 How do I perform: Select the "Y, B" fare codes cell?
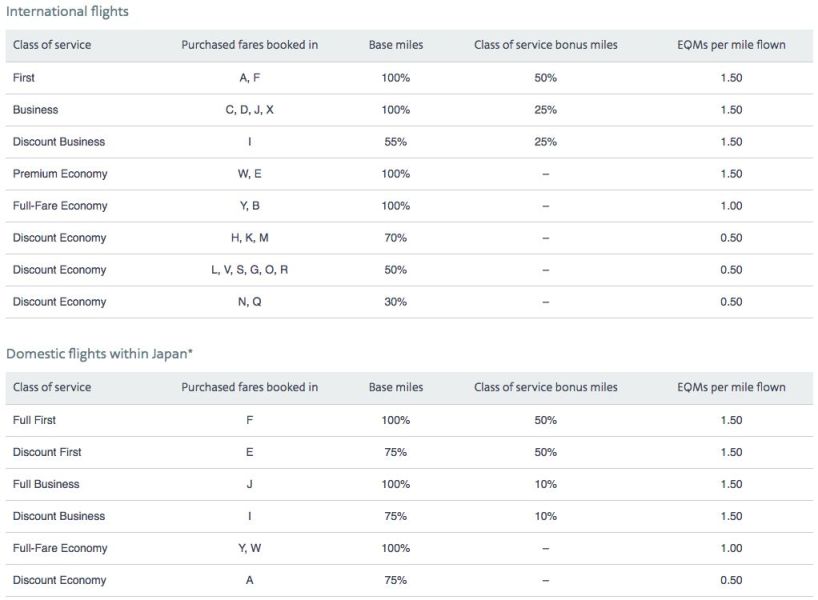(249, 206)
